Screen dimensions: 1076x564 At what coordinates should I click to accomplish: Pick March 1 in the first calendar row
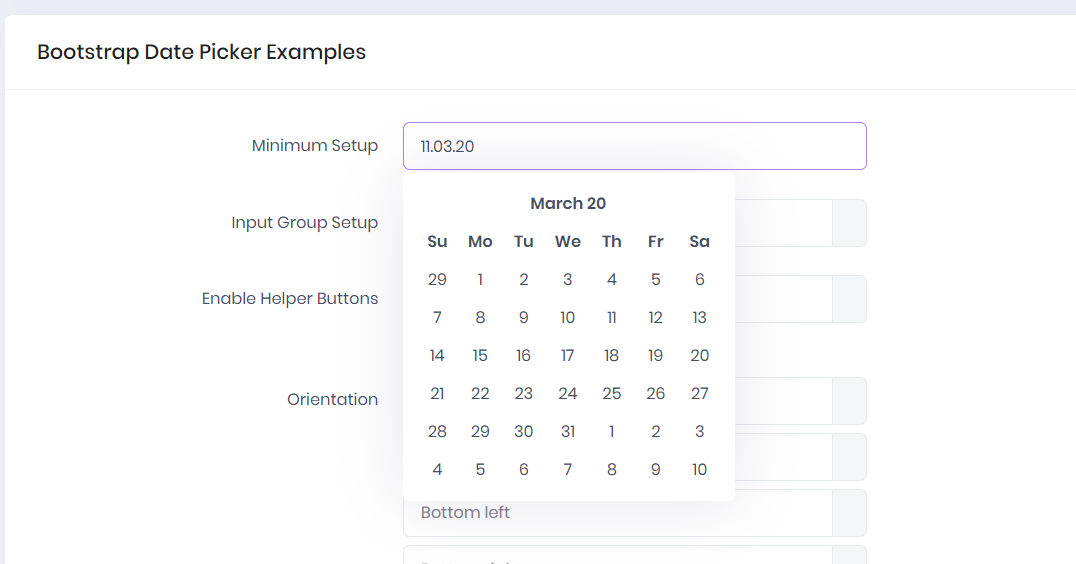[480, 280]
